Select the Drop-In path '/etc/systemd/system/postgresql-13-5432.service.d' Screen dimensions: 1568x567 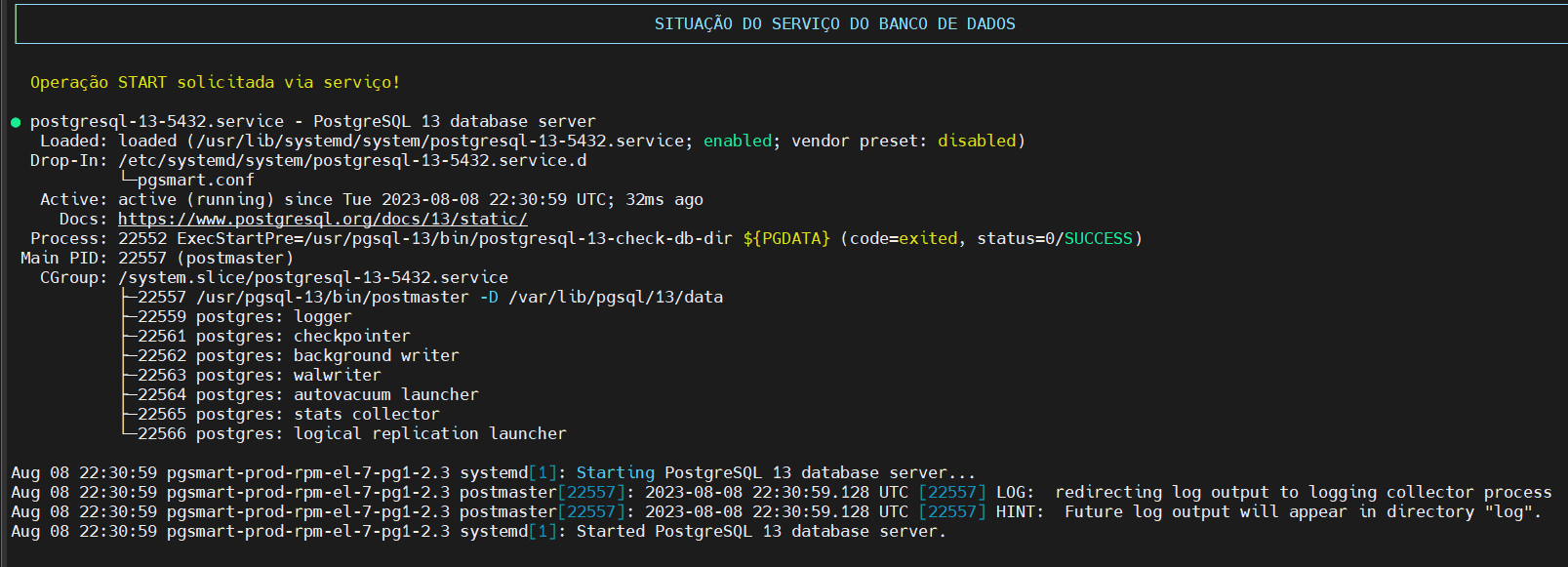(x=352, y=160)
